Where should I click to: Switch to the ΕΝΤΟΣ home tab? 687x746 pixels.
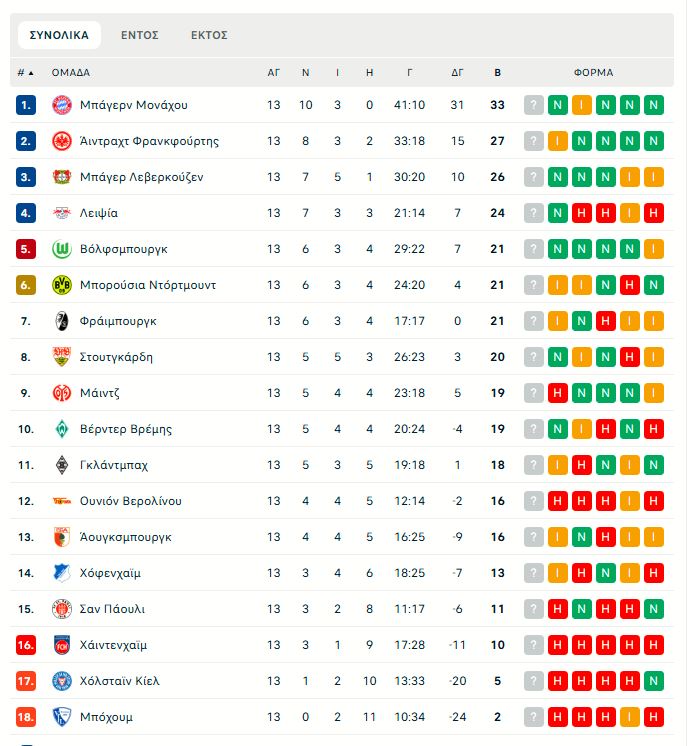[x=140, y=35]
